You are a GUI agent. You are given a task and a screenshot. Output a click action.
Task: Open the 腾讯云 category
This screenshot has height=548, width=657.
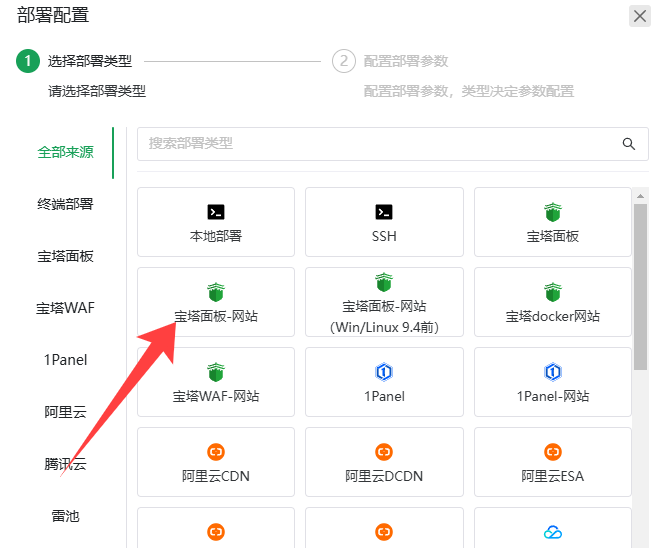(x=66, y=464)
